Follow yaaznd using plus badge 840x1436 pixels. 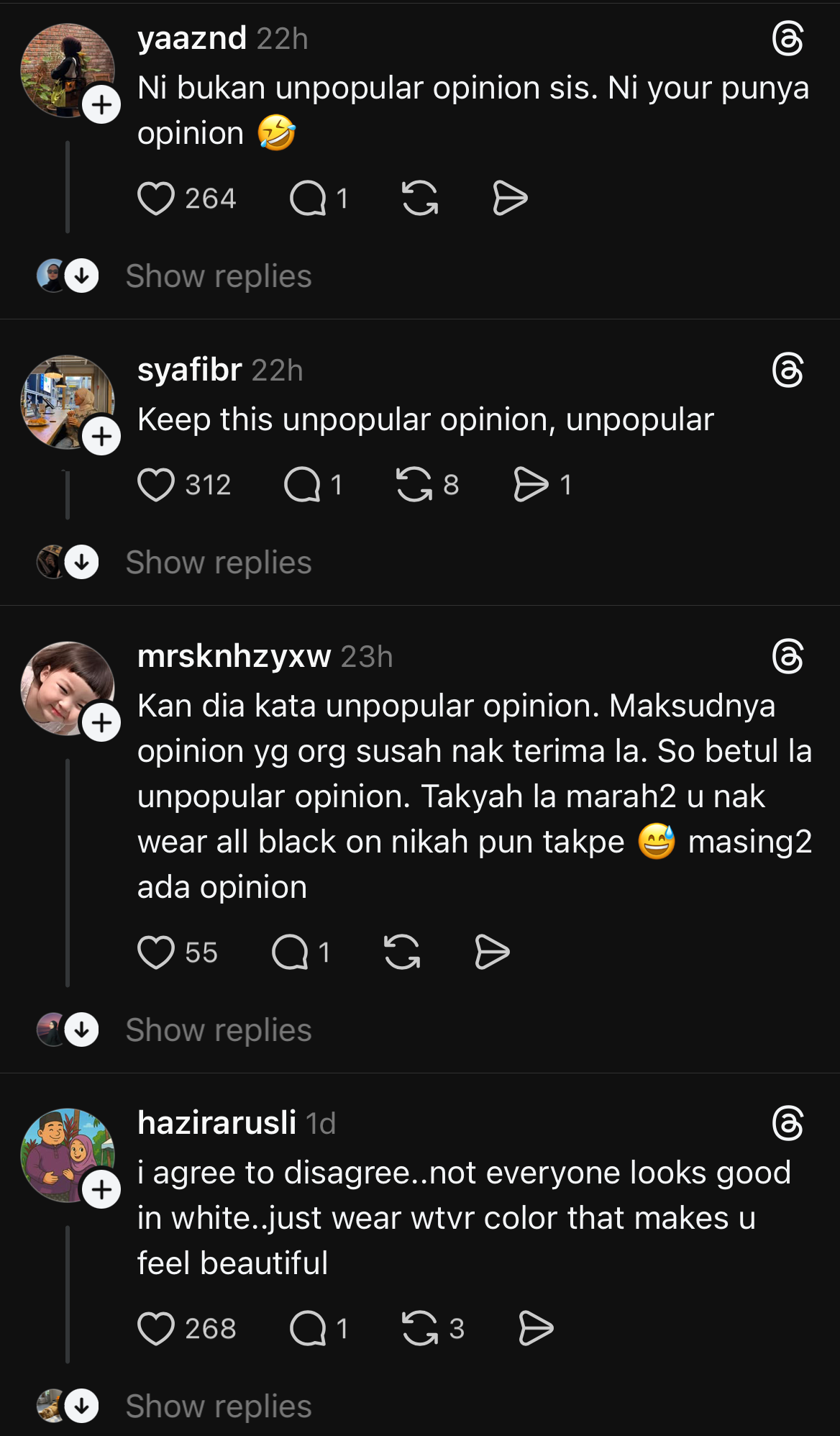[101, 105]
